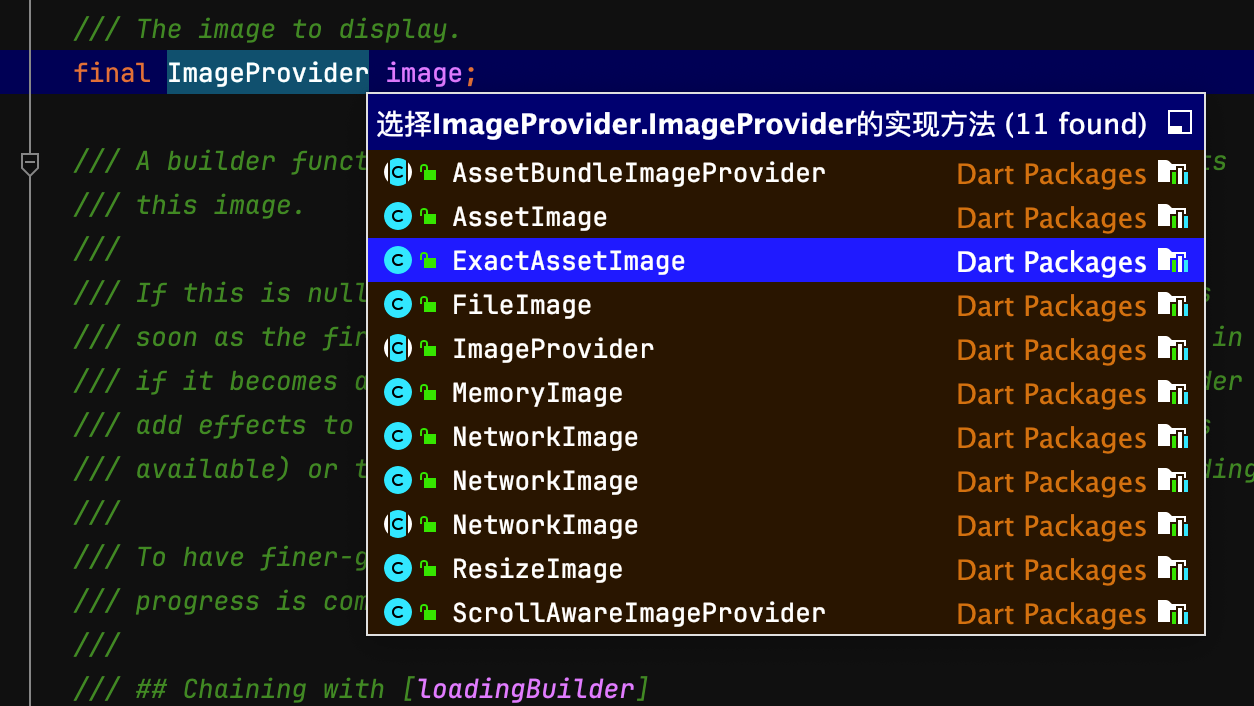Click Dart Packages label on AssetBundleImageProvider row
Image resolution: width=1254 pixels, height=706 pixels.
(1051, 174)
